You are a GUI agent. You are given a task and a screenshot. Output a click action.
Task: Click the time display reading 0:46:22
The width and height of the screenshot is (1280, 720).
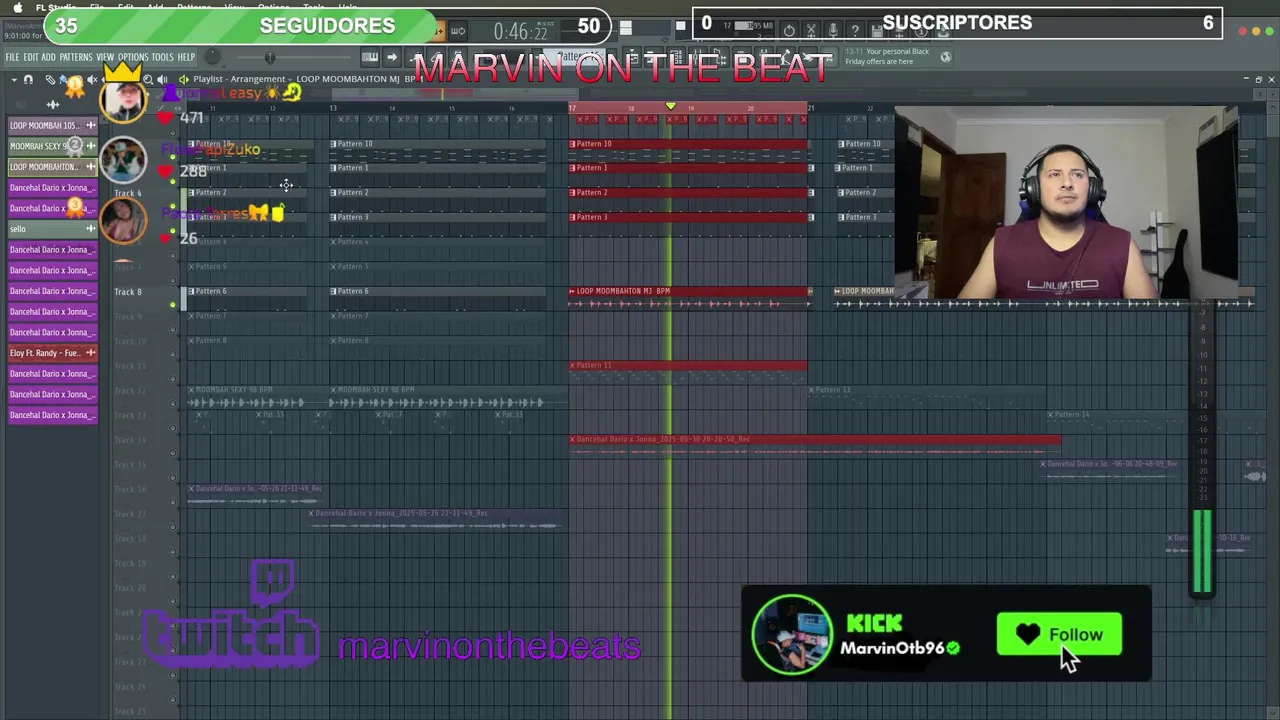[x=521, y=32]
